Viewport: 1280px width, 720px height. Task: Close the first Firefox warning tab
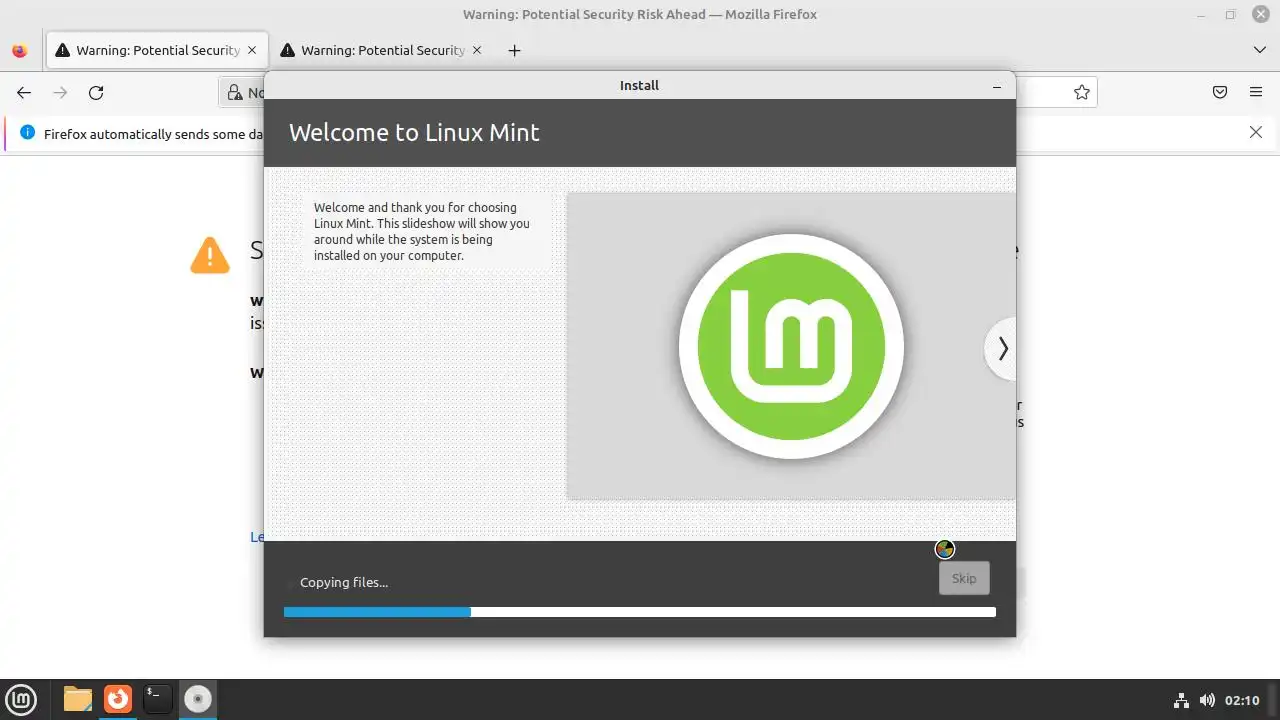pos(252,50)
